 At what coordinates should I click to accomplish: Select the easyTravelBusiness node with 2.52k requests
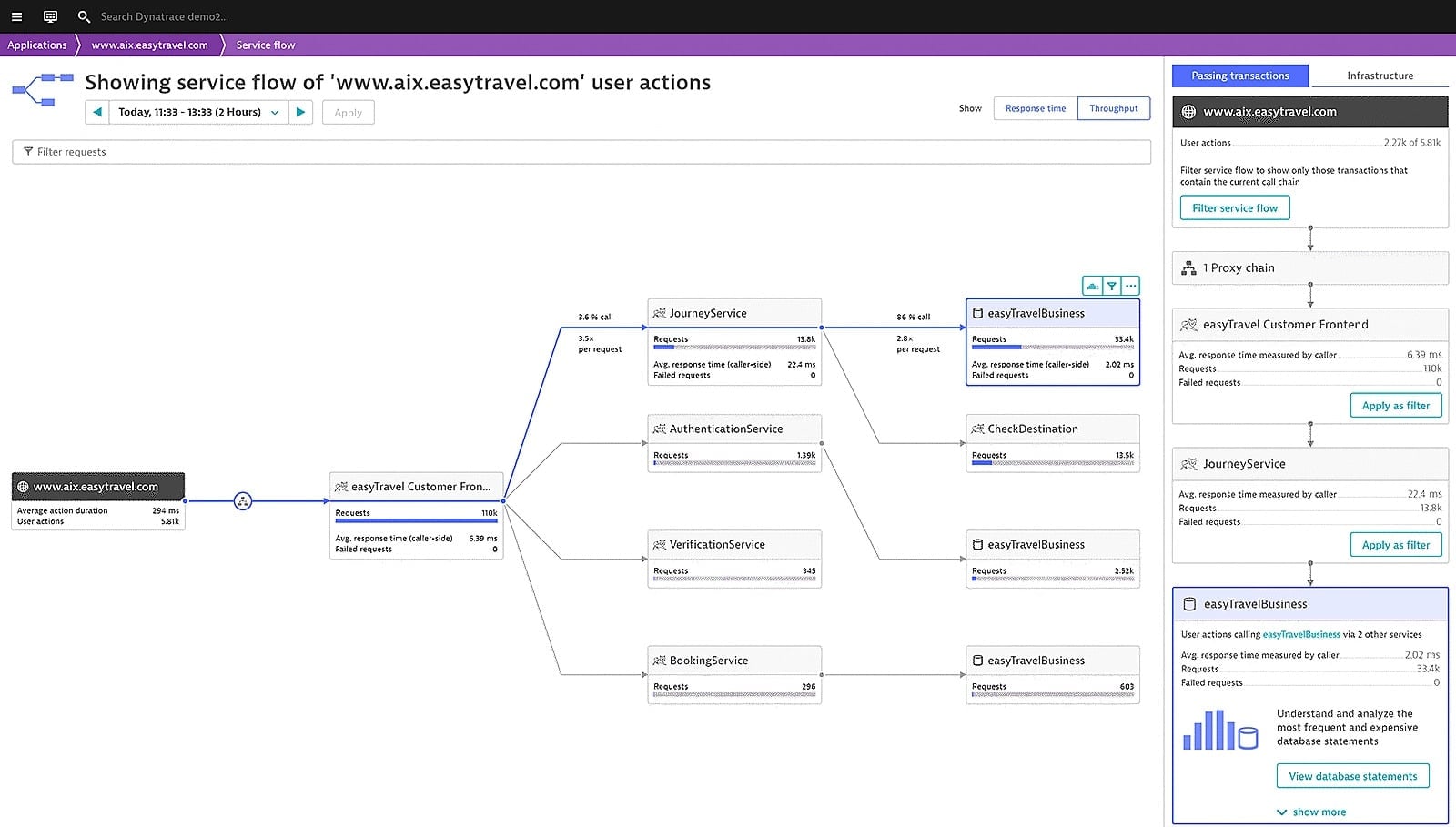[1053, 559]
